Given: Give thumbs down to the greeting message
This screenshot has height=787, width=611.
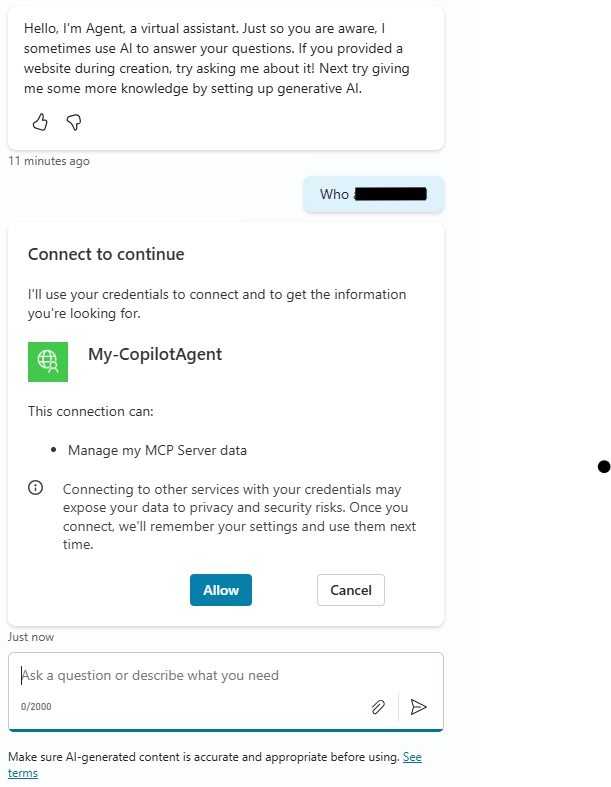Looking at the screenshot, I should [x=74, y=122].
